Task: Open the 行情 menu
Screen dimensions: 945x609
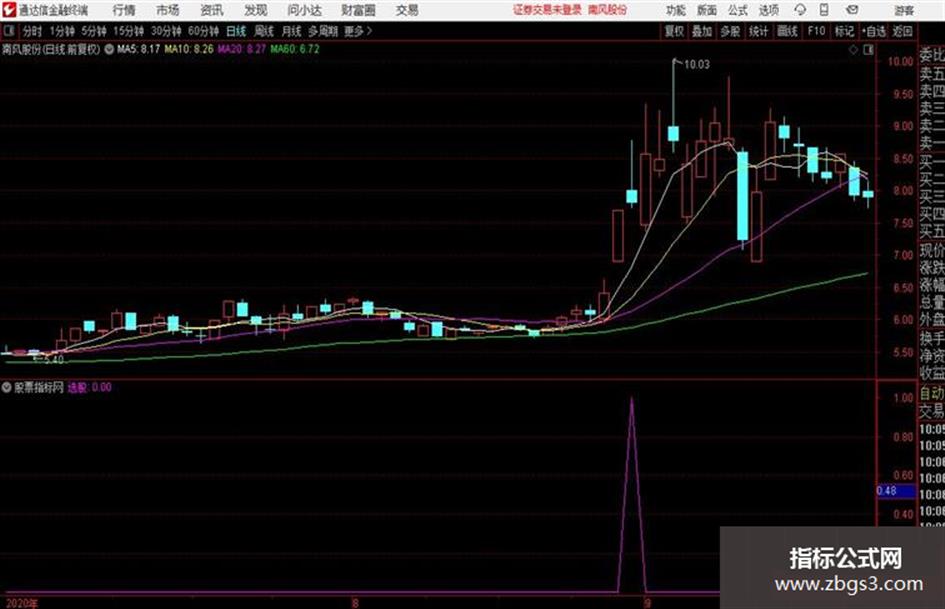Action: click(124, 10)
